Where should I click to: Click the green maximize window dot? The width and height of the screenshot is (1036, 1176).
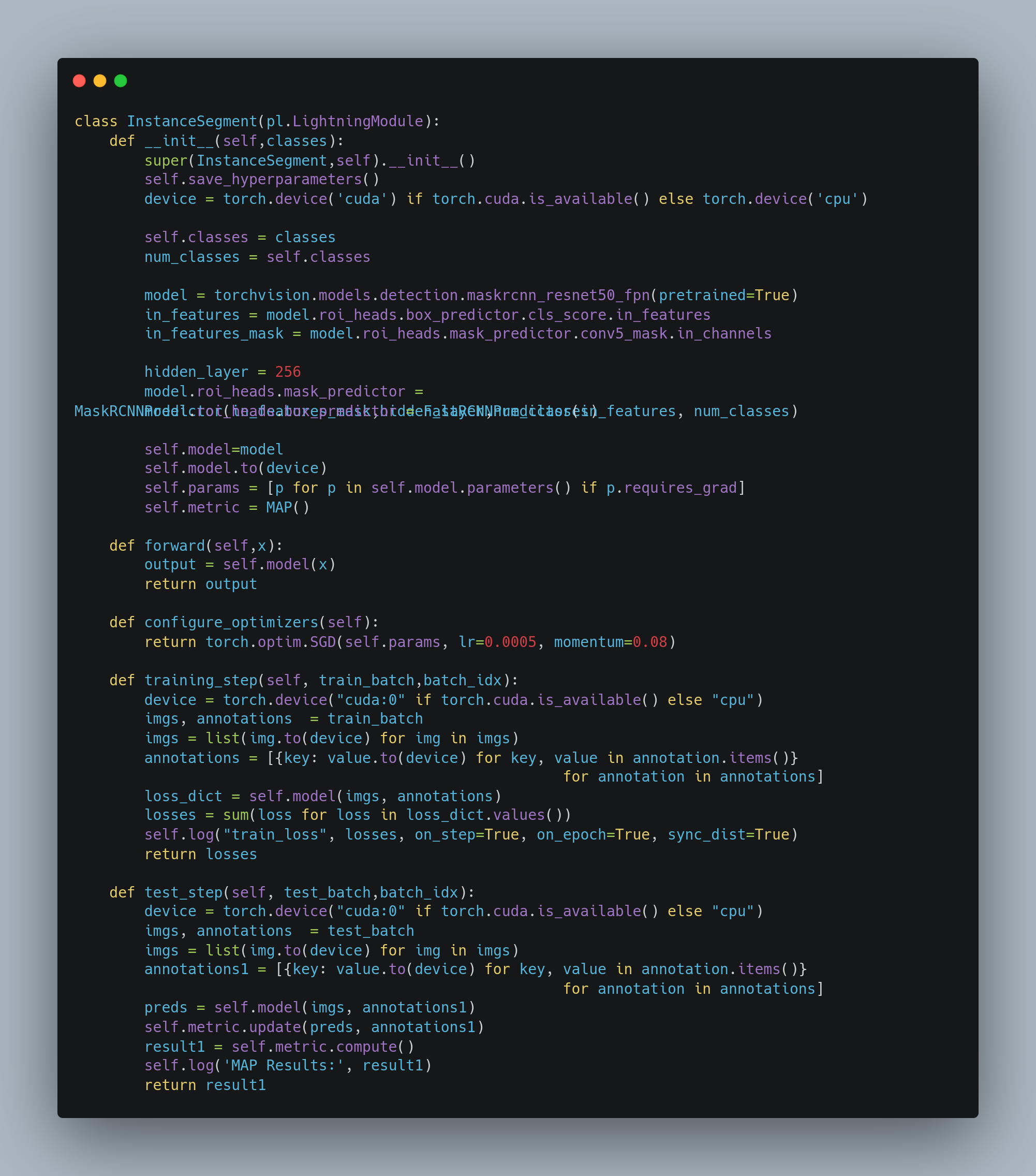[x=121, y=81]
